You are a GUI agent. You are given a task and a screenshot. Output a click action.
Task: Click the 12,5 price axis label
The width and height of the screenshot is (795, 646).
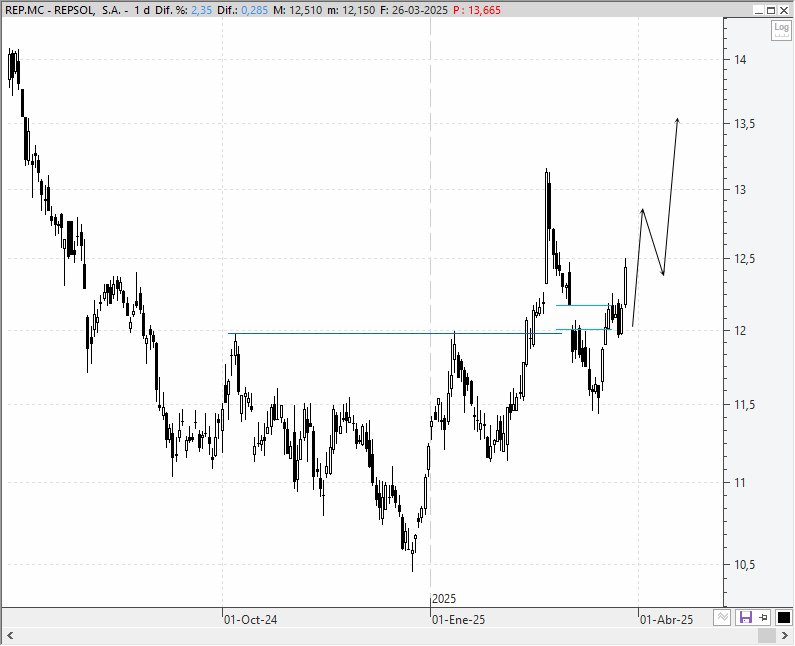tap(744, 259)
